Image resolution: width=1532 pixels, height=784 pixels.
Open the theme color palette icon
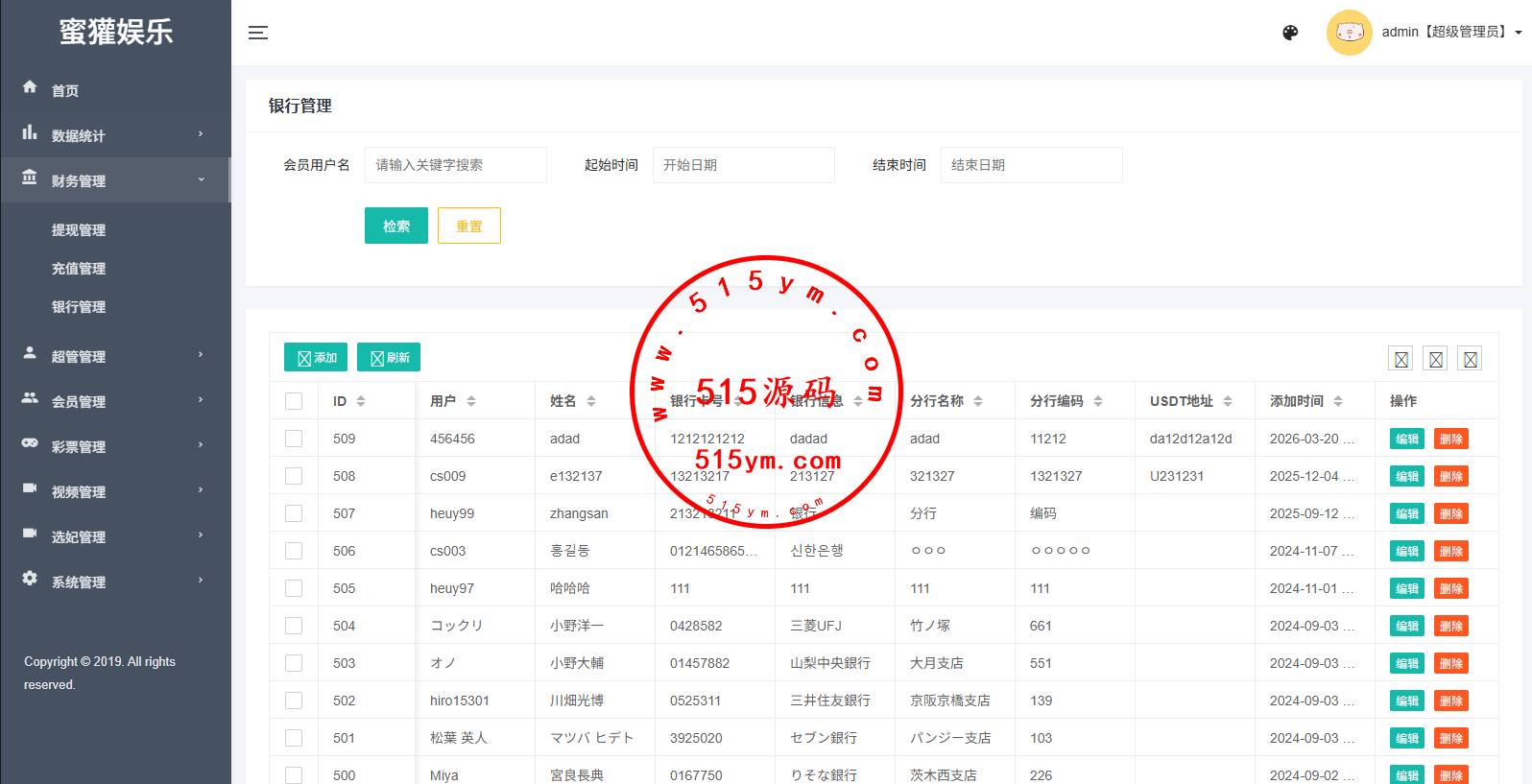coord(1290,33)
